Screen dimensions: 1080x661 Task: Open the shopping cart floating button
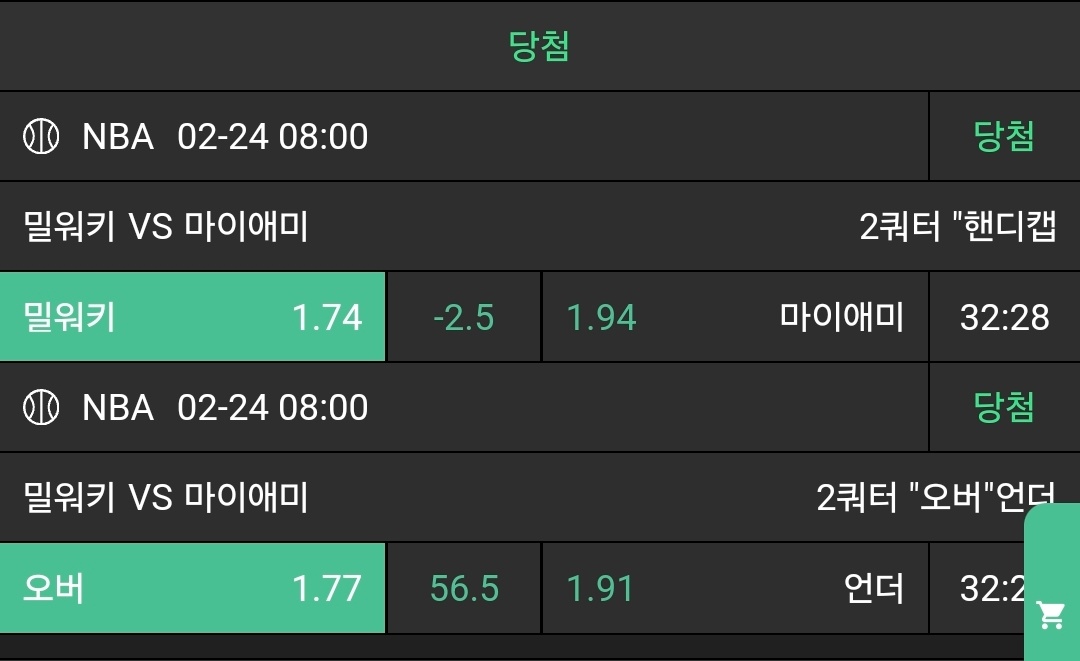1051,615
